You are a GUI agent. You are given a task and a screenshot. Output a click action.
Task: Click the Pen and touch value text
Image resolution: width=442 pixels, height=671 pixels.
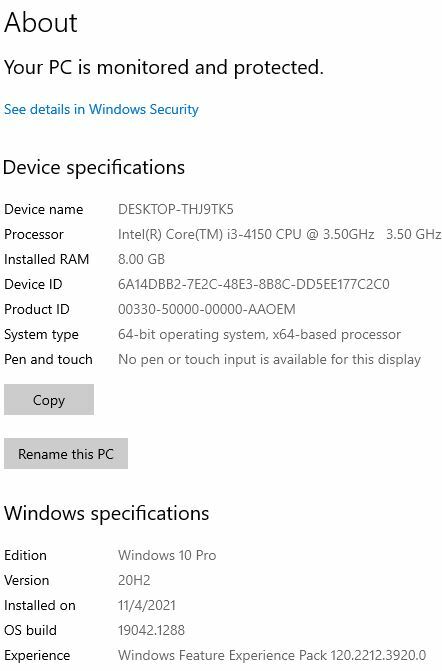tap(270, 359)
